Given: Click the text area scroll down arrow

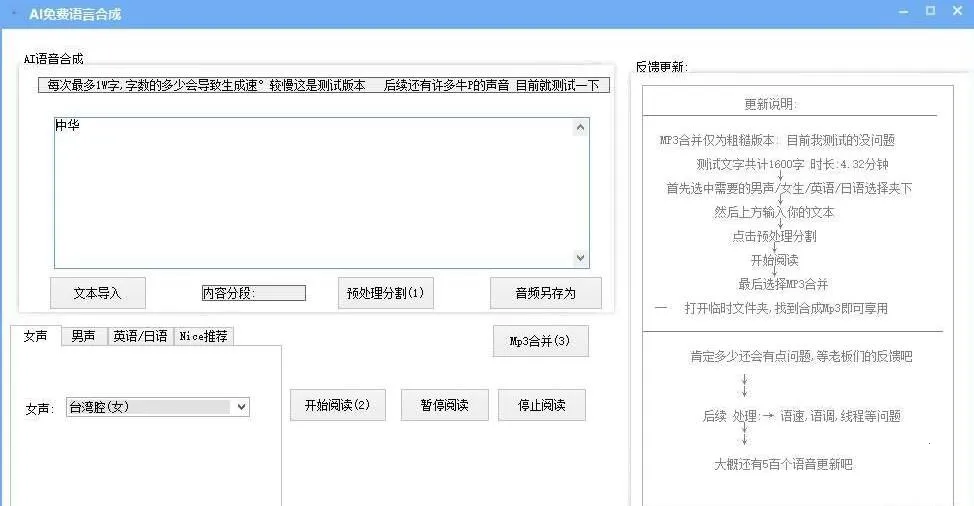Looking at the screenshot, I should point(581,258).
